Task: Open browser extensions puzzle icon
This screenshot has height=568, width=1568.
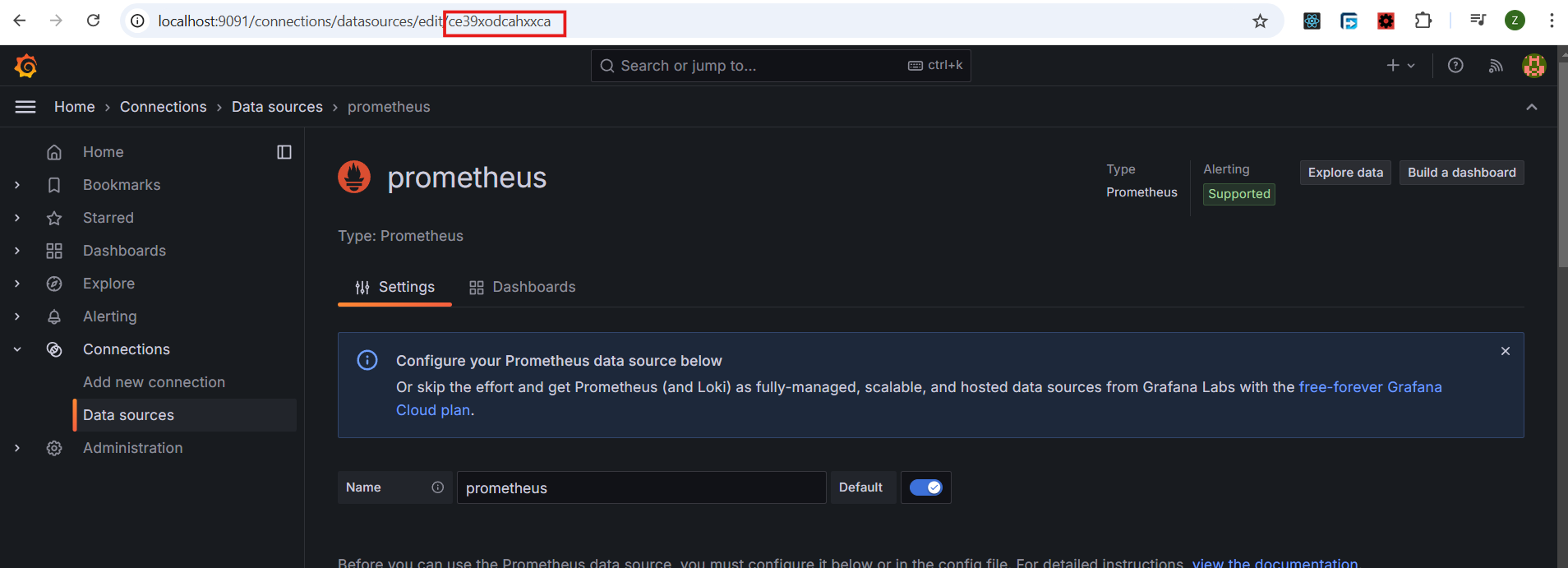Action: (x=1423, y=21)
